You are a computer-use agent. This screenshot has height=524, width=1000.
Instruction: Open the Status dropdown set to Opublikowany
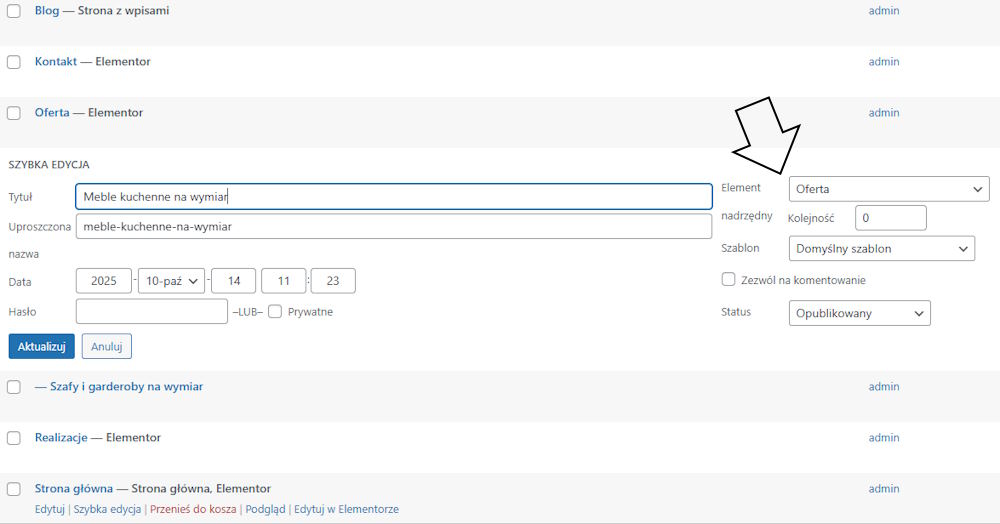point(859,313)
